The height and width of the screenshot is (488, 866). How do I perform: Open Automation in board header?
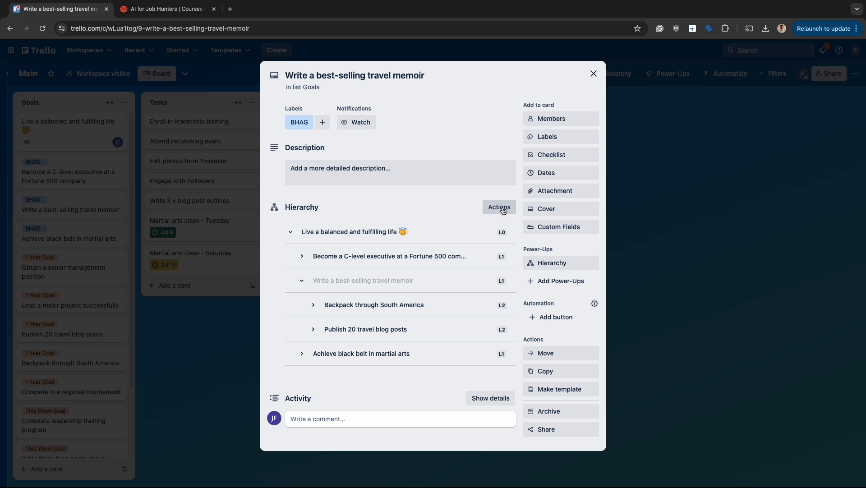725,73
